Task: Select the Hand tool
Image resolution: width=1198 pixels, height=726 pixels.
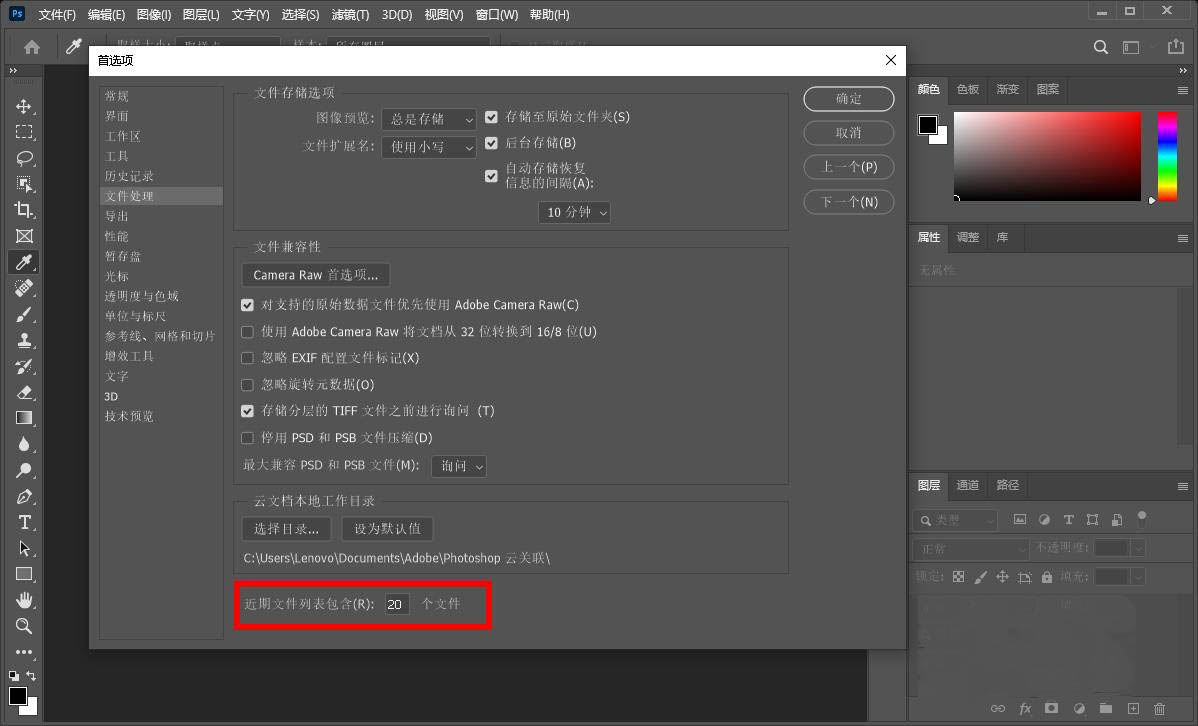Action: [x=24, y=601]
